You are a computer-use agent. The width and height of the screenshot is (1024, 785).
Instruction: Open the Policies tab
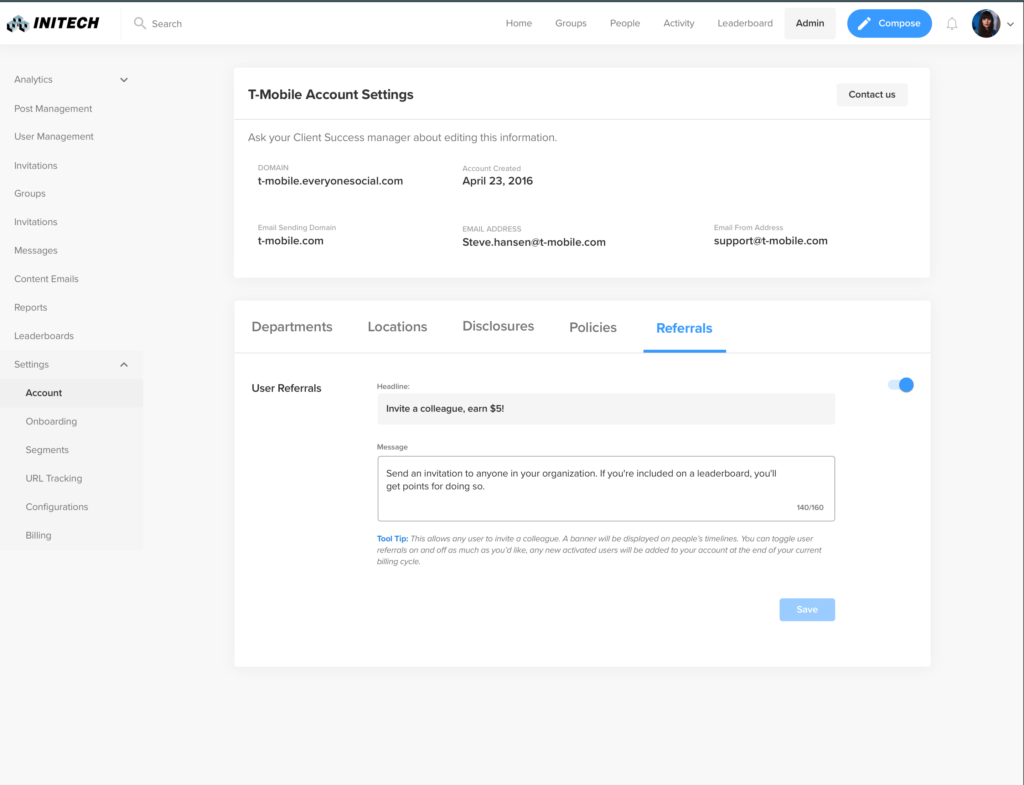[593, 328]
